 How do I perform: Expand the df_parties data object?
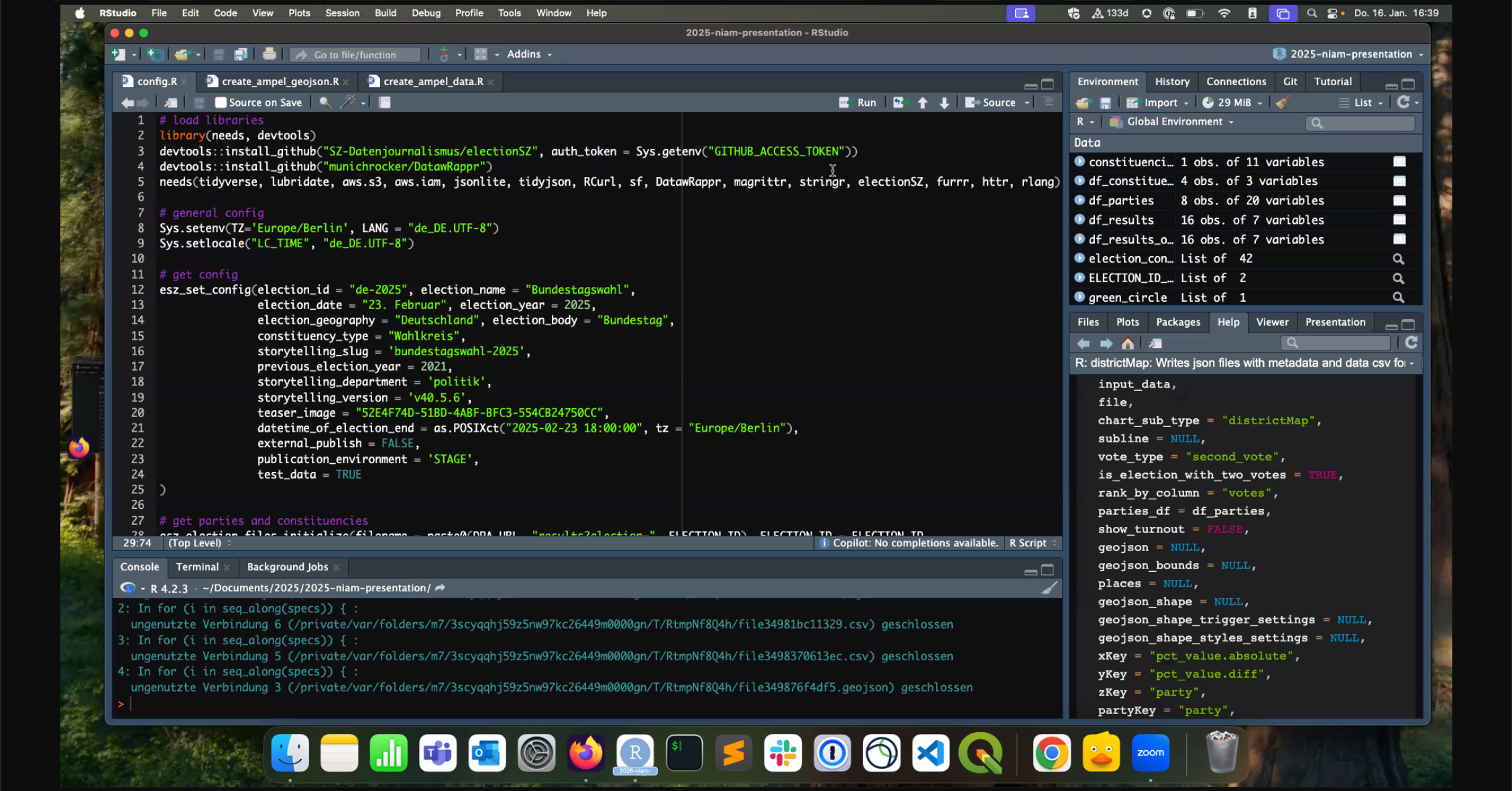pos(1080,200)
